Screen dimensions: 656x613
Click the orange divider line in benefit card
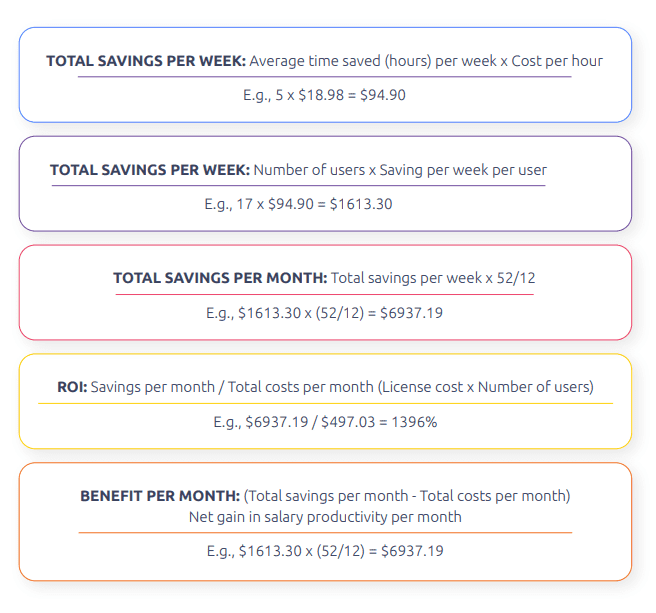pyautogui.click(x=325, y=533)
